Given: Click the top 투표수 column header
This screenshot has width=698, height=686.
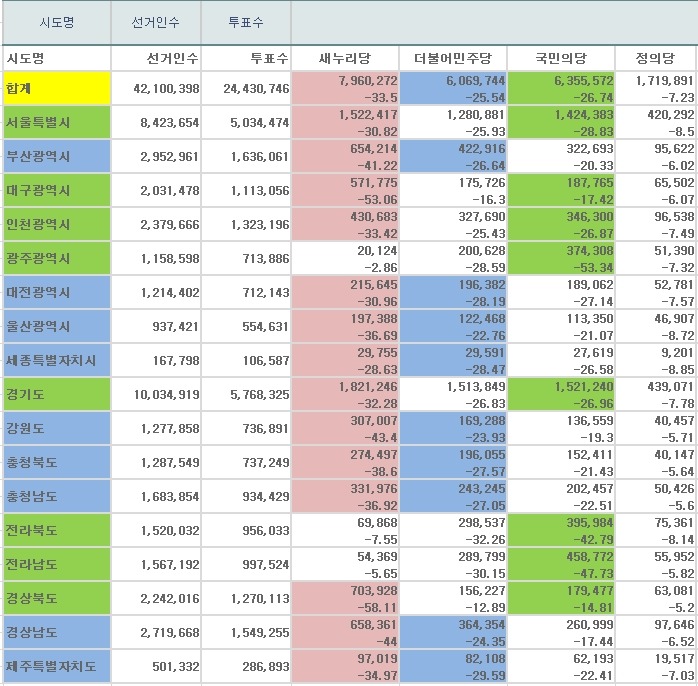Looking at the screenshot, I should point(246,22).
